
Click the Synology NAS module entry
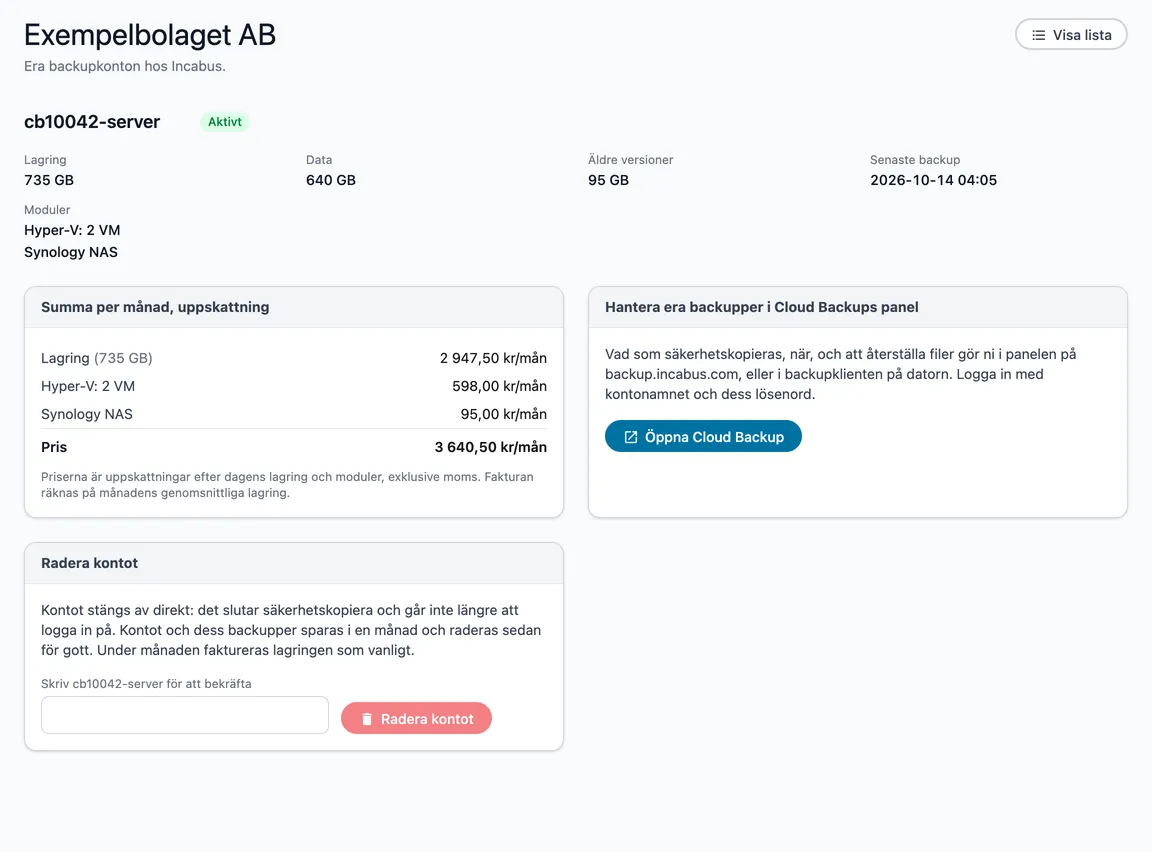tap(71, 252)
